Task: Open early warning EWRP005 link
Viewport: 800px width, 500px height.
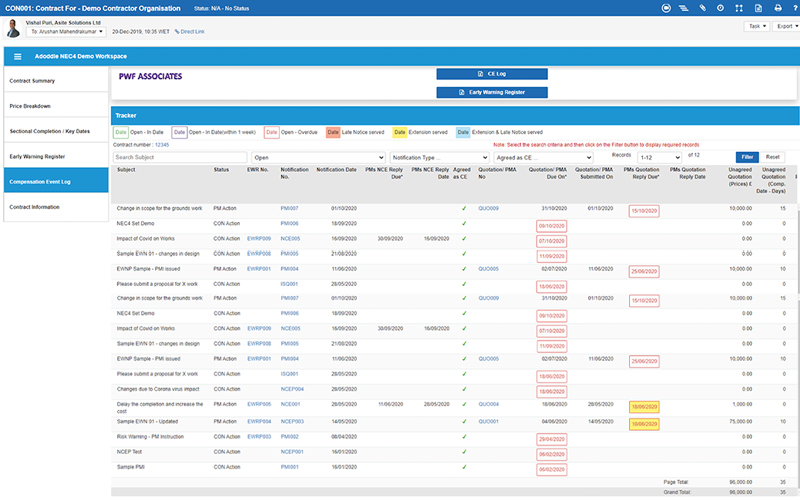Action: point(259,404)
